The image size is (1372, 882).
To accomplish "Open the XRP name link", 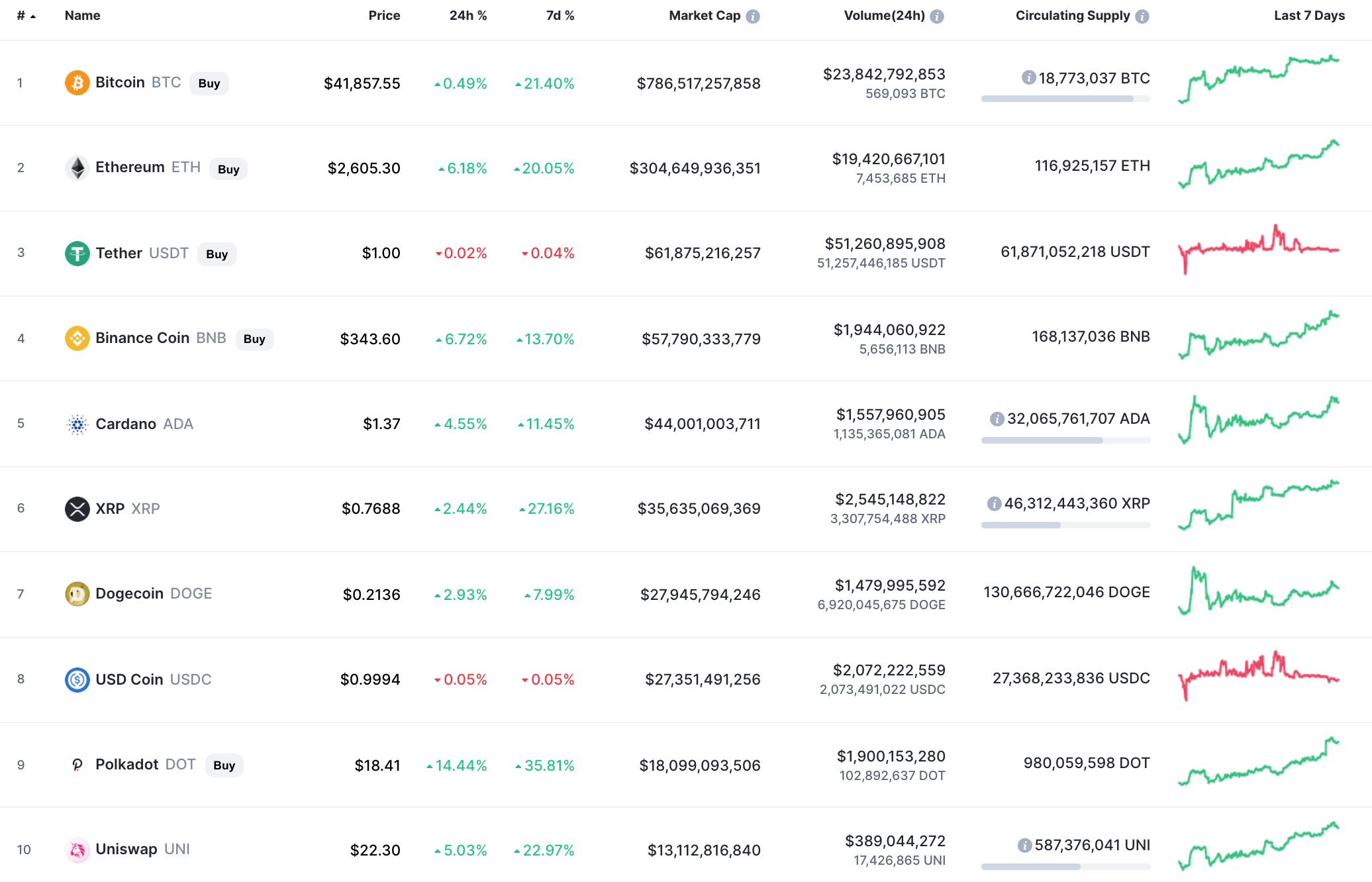I will pos(128,509).
